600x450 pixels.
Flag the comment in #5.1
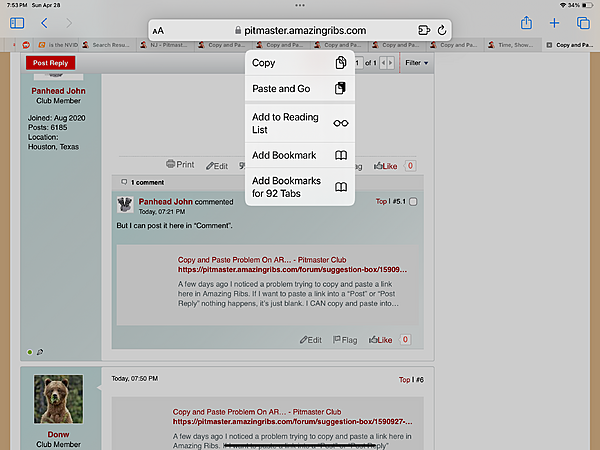[x=345, y=340]
